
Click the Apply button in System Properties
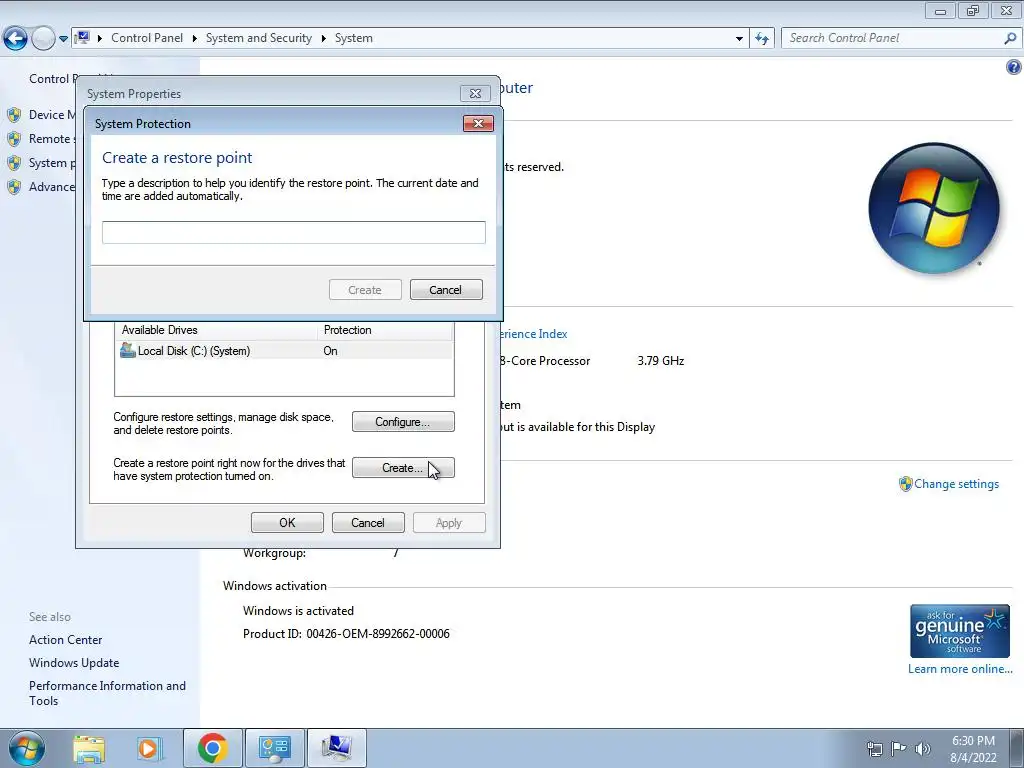(x=449, y=522)
